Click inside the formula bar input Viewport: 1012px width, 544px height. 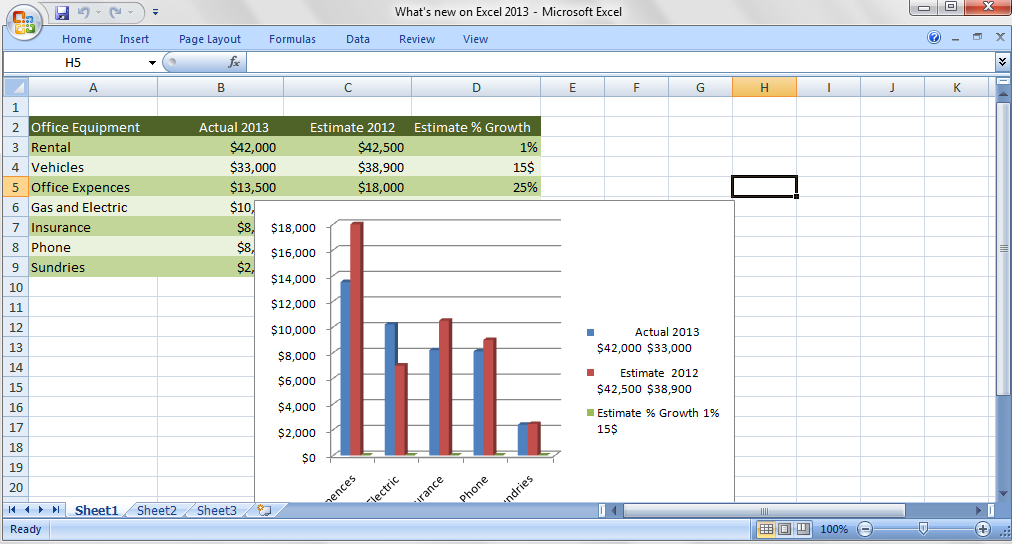[620, 63]
